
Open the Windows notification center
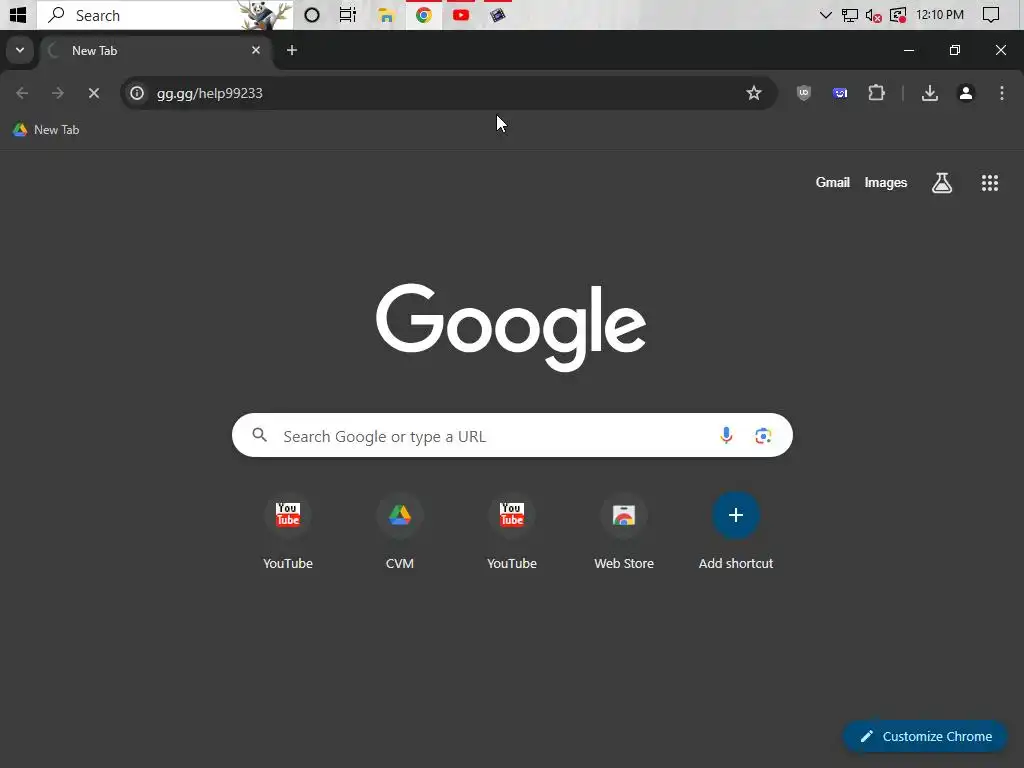[991, 14]
